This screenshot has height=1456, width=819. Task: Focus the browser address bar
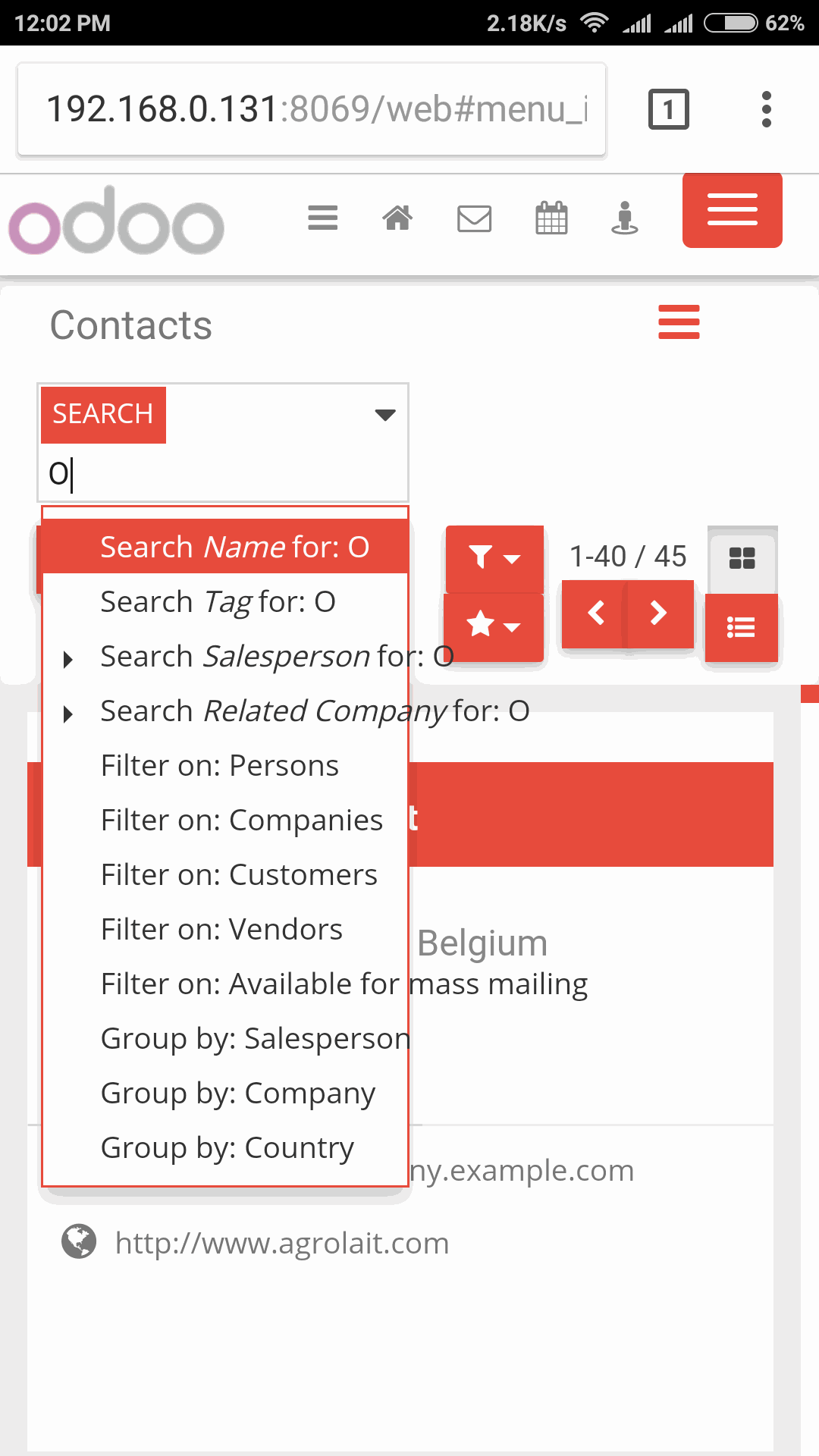312,109
